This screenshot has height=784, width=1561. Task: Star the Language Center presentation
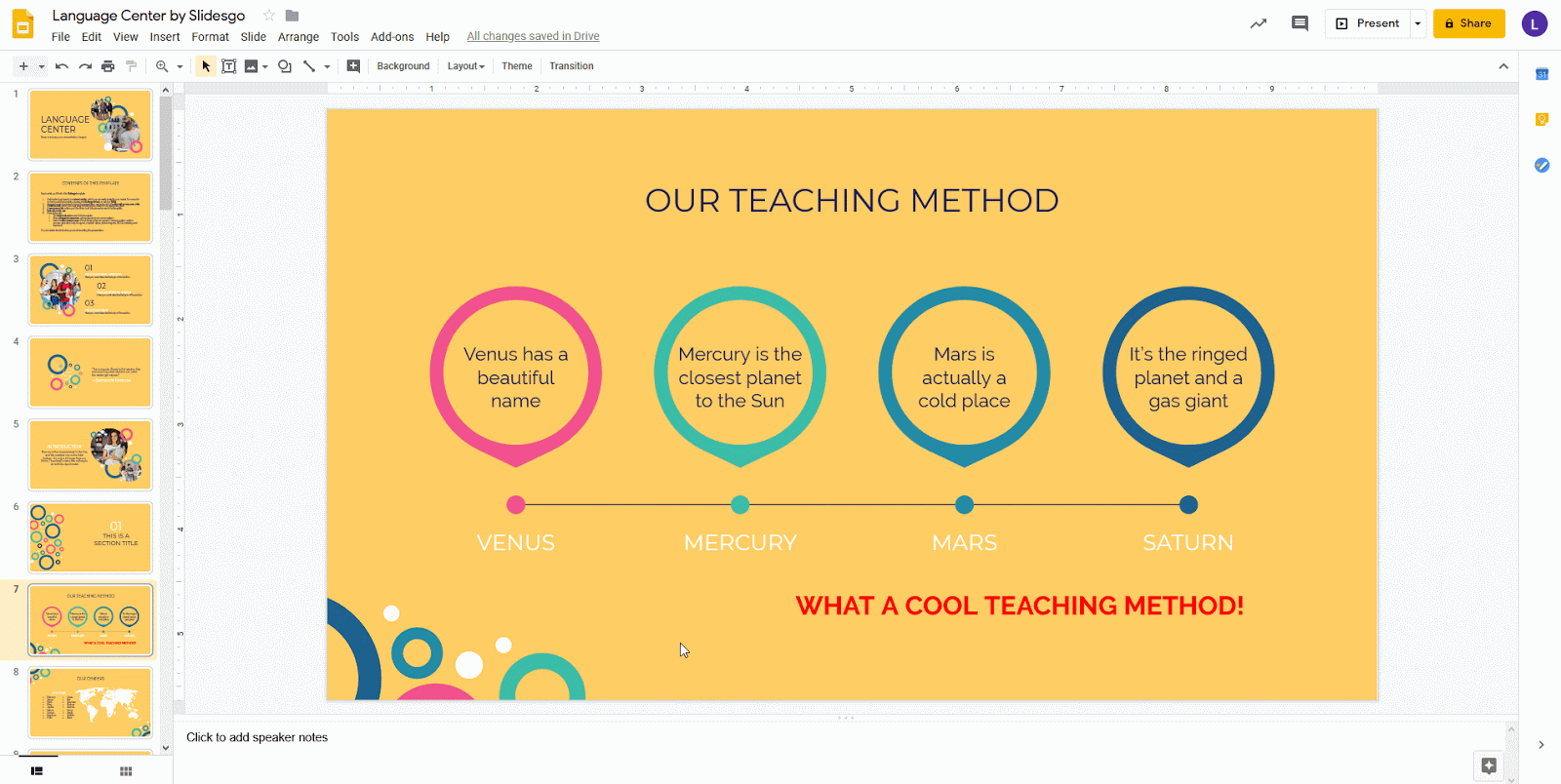(269, 16)
